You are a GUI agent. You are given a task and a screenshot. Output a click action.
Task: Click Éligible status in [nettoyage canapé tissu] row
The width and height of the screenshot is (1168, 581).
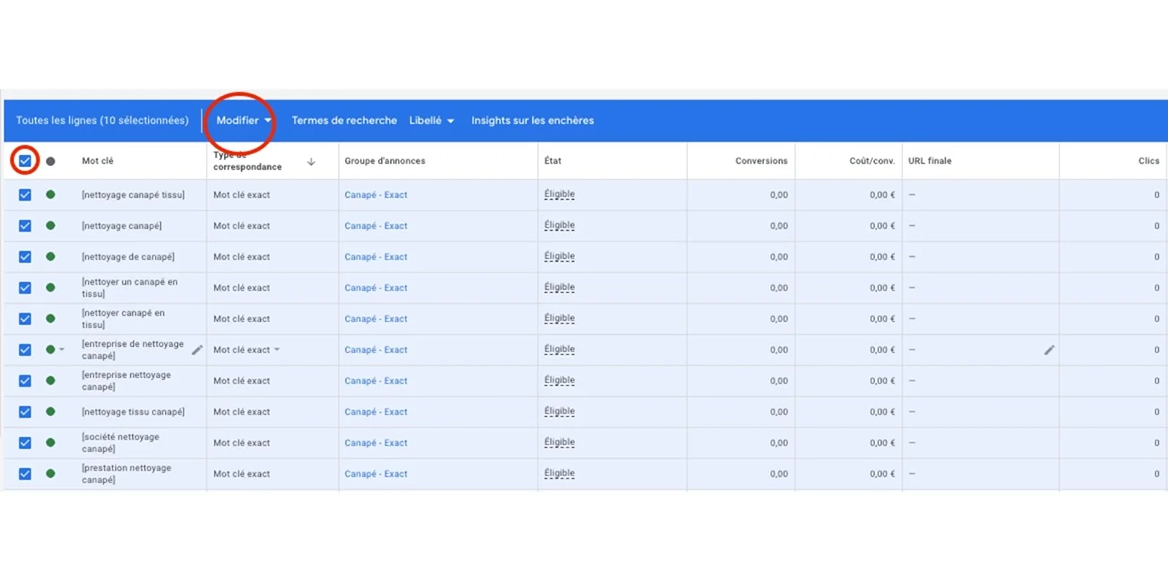coord(559,194)
